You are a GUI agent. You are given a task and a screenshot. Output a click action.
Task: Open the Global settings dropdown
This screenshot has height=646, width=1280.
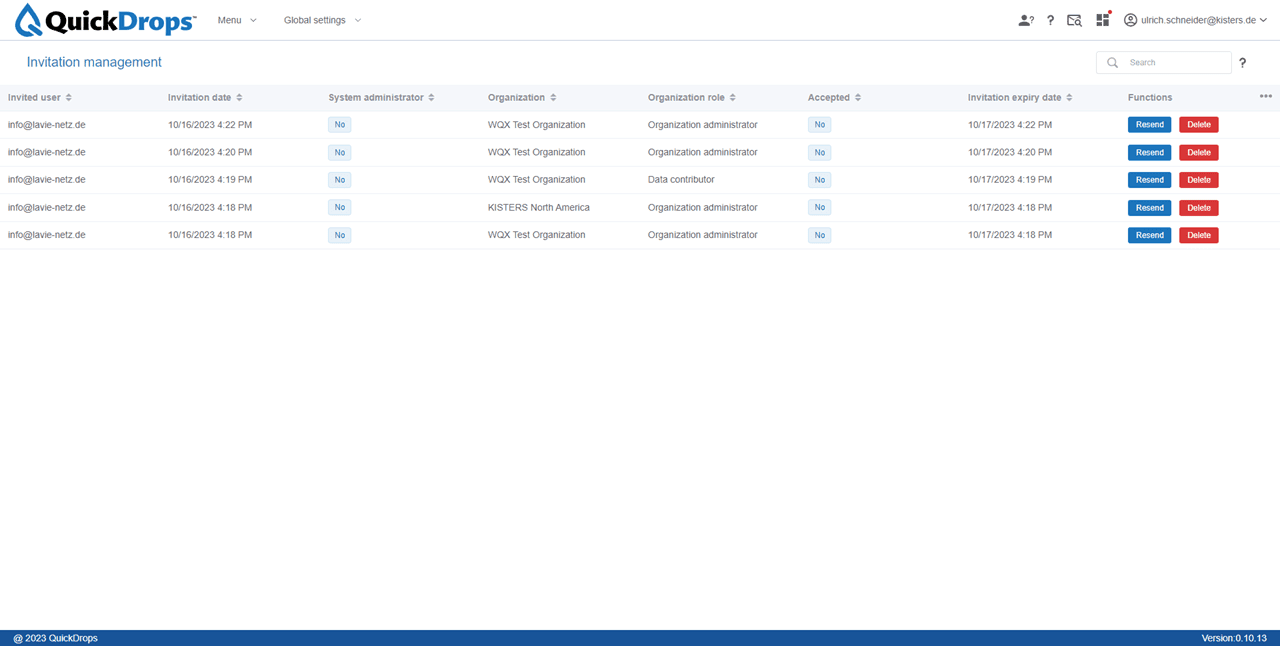[x=322, y=20]
